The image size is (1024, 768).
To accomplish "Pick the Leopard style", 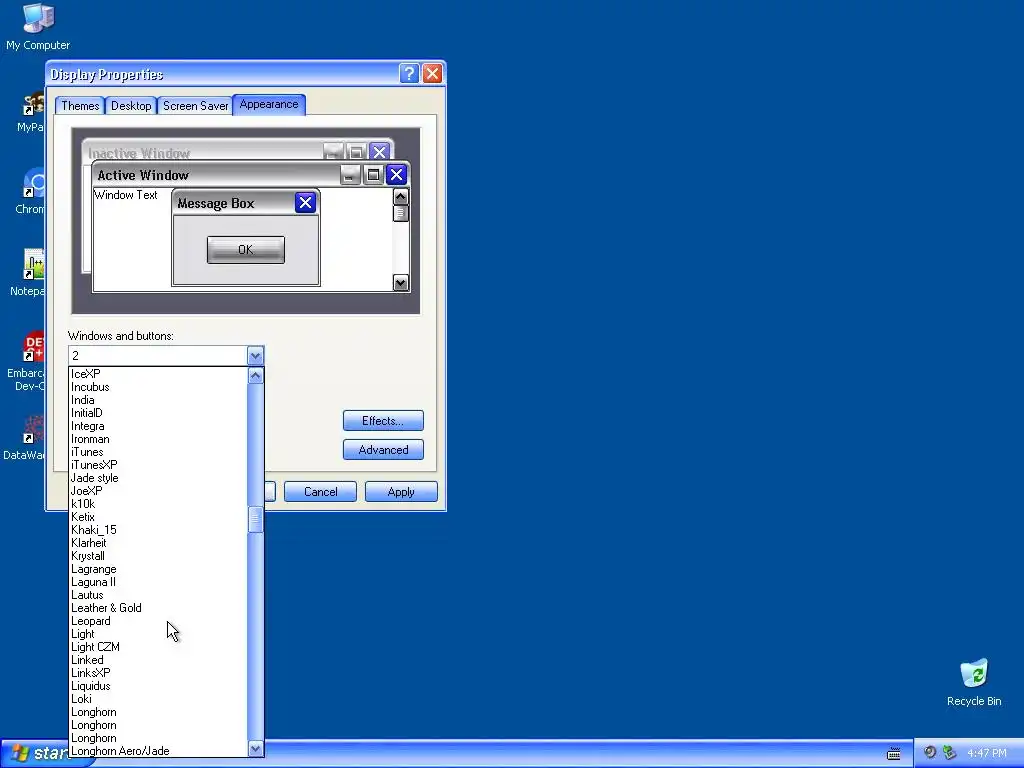I will 158,621.
